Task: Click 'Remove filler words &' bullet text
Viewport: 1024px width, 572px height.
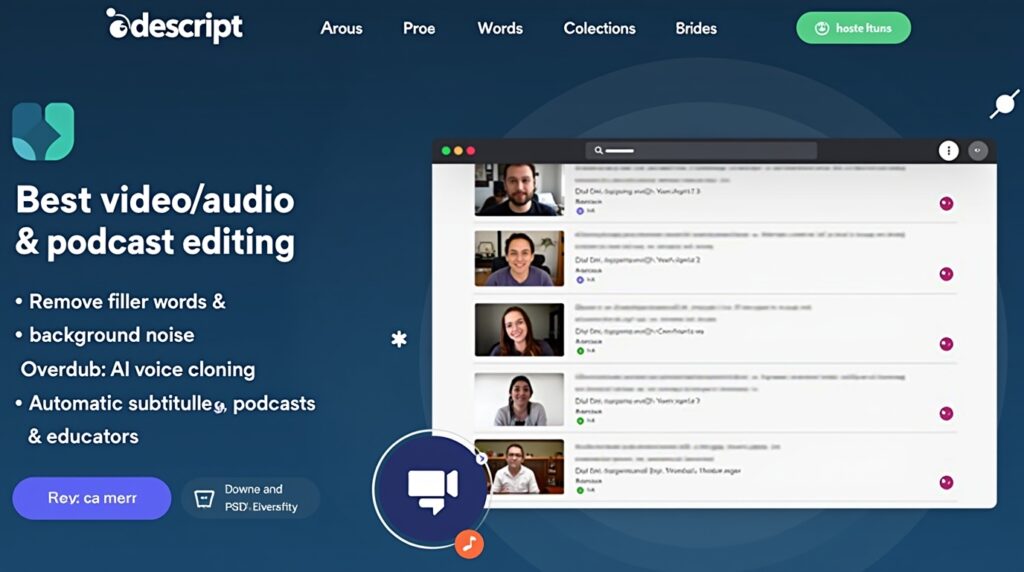Action: (127, 302)
